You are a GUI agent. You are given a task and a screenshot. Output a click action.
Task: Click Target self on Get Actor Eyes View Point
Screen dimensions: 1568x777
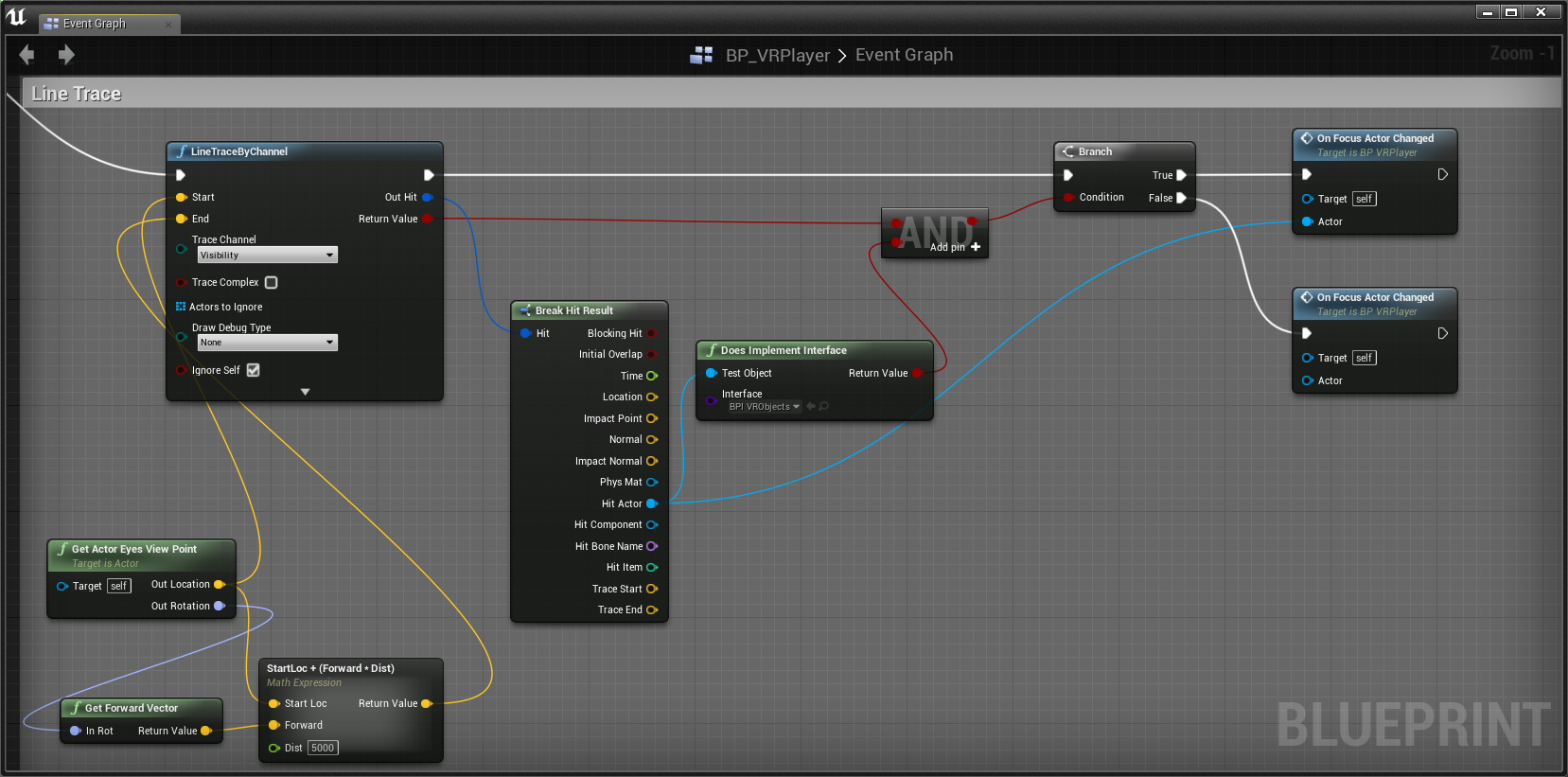click(x=118, y=586)
